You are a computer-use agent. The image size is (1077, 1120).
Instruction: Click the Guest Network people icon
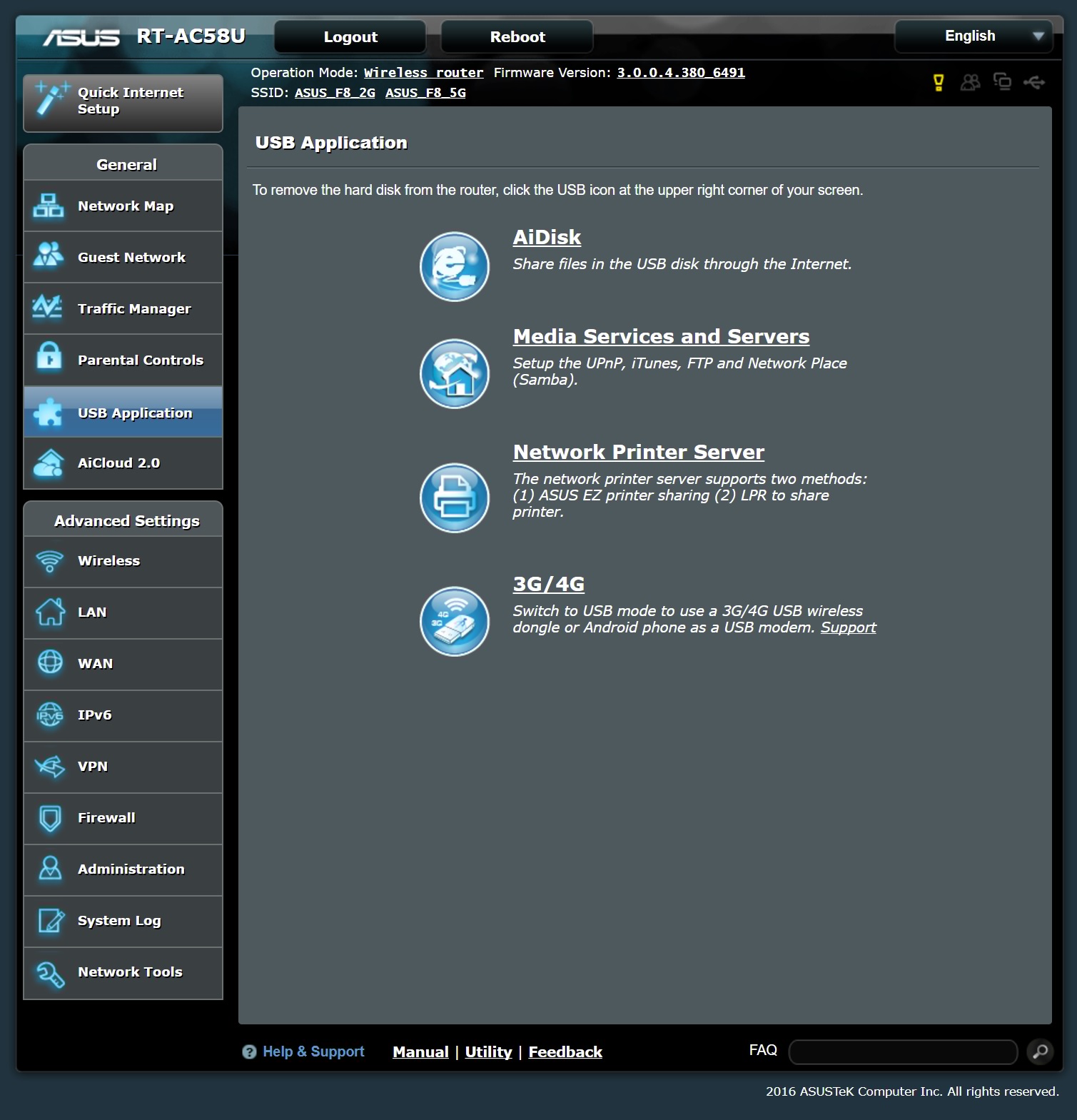click(49, 256)
